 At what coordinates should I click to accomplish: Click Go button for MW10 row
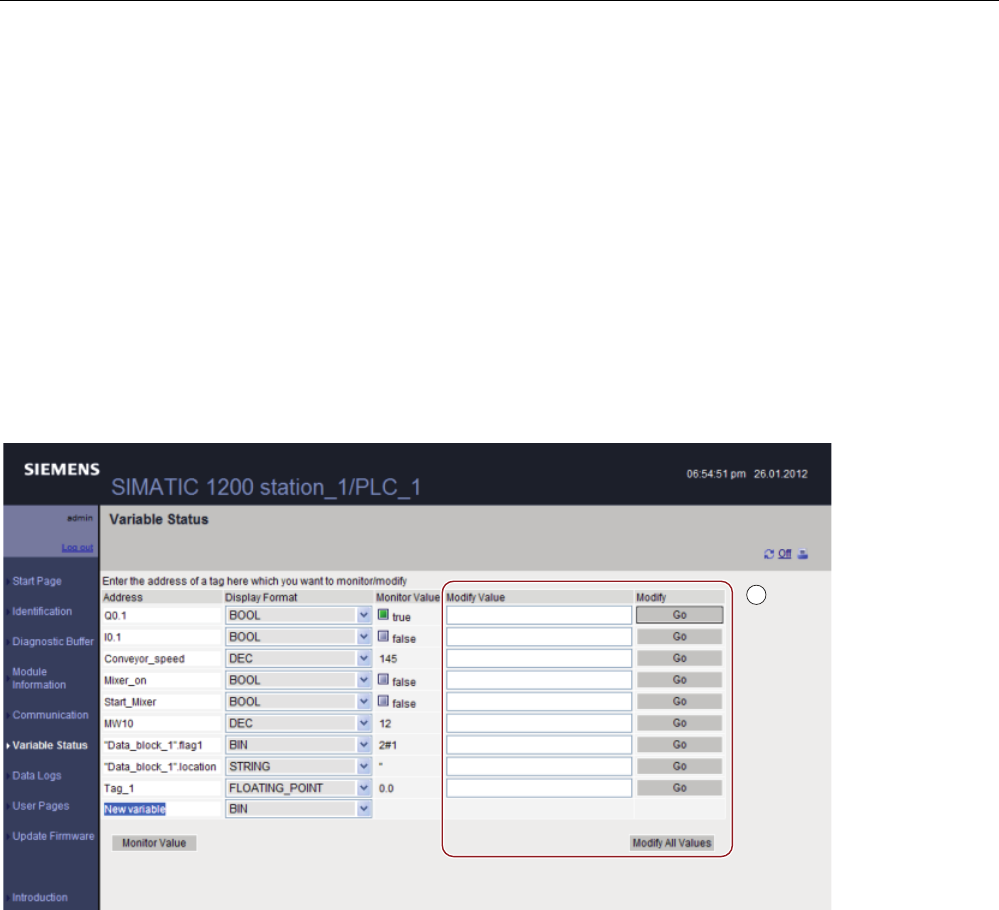pos(680,723)
